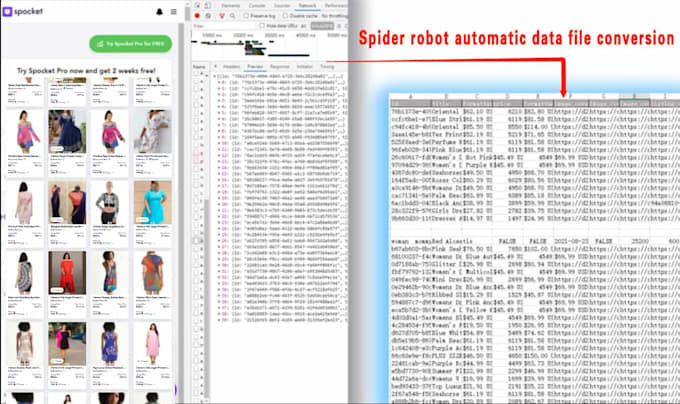Click the Name column header in the request list
The height and width of the screenshot is (404, 680).
click(x=199, y=67)
